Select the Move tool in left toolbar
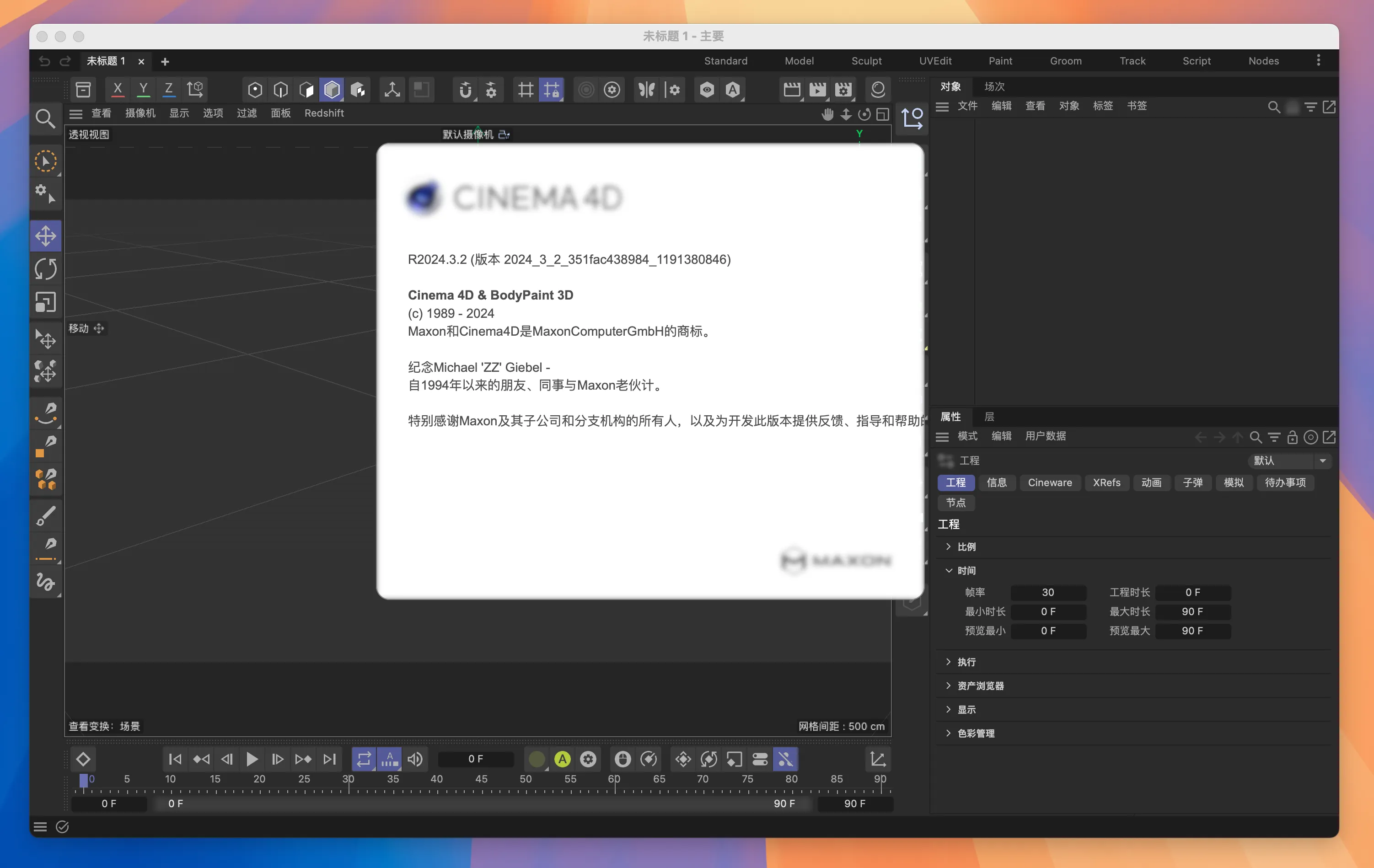 (x=46, y=236)
